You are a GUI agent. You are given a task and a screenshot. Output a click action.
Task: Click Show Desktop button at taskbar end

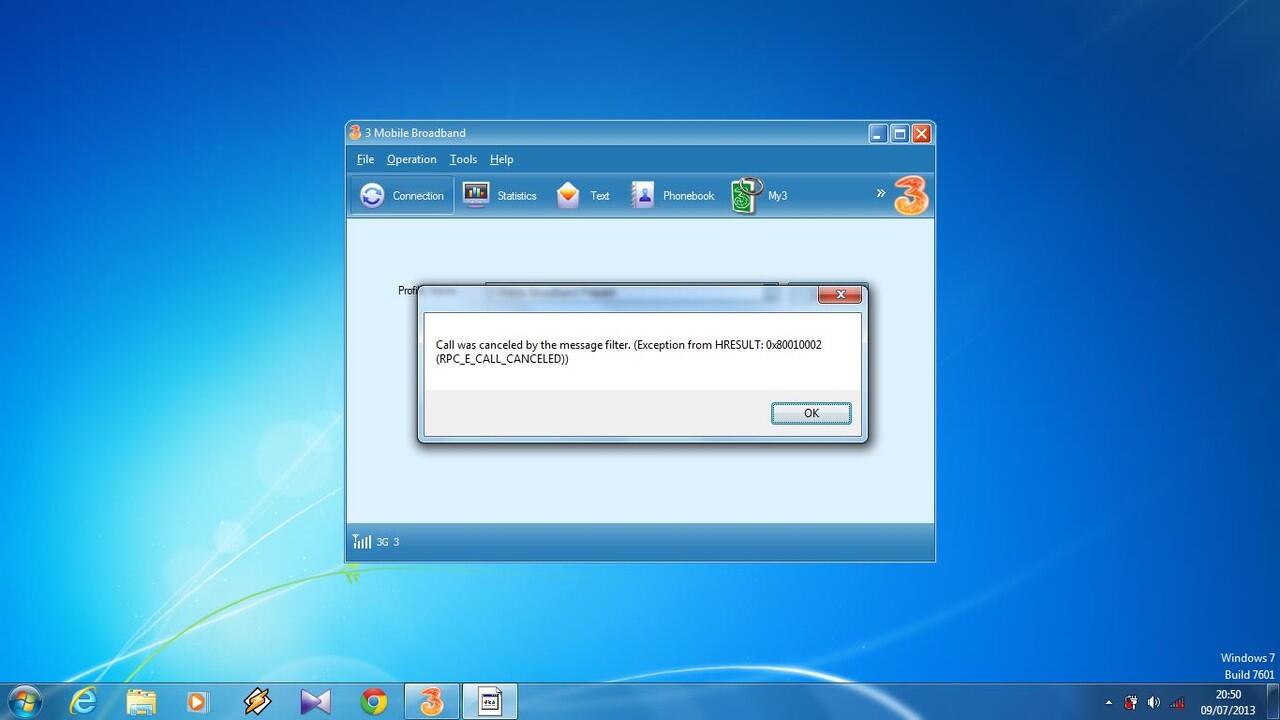[x=1272, y=702]
